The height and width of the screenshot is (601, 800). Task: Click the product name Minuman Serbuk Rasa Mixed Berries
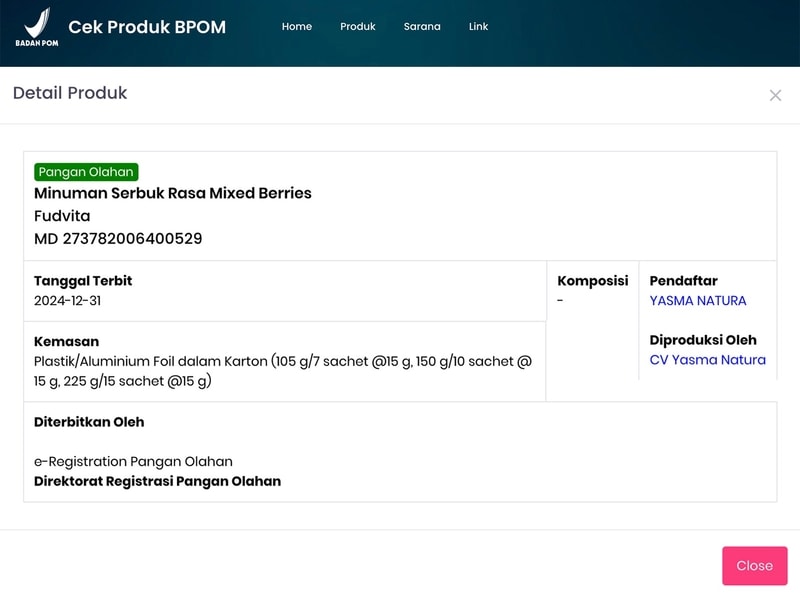(173, 193)
